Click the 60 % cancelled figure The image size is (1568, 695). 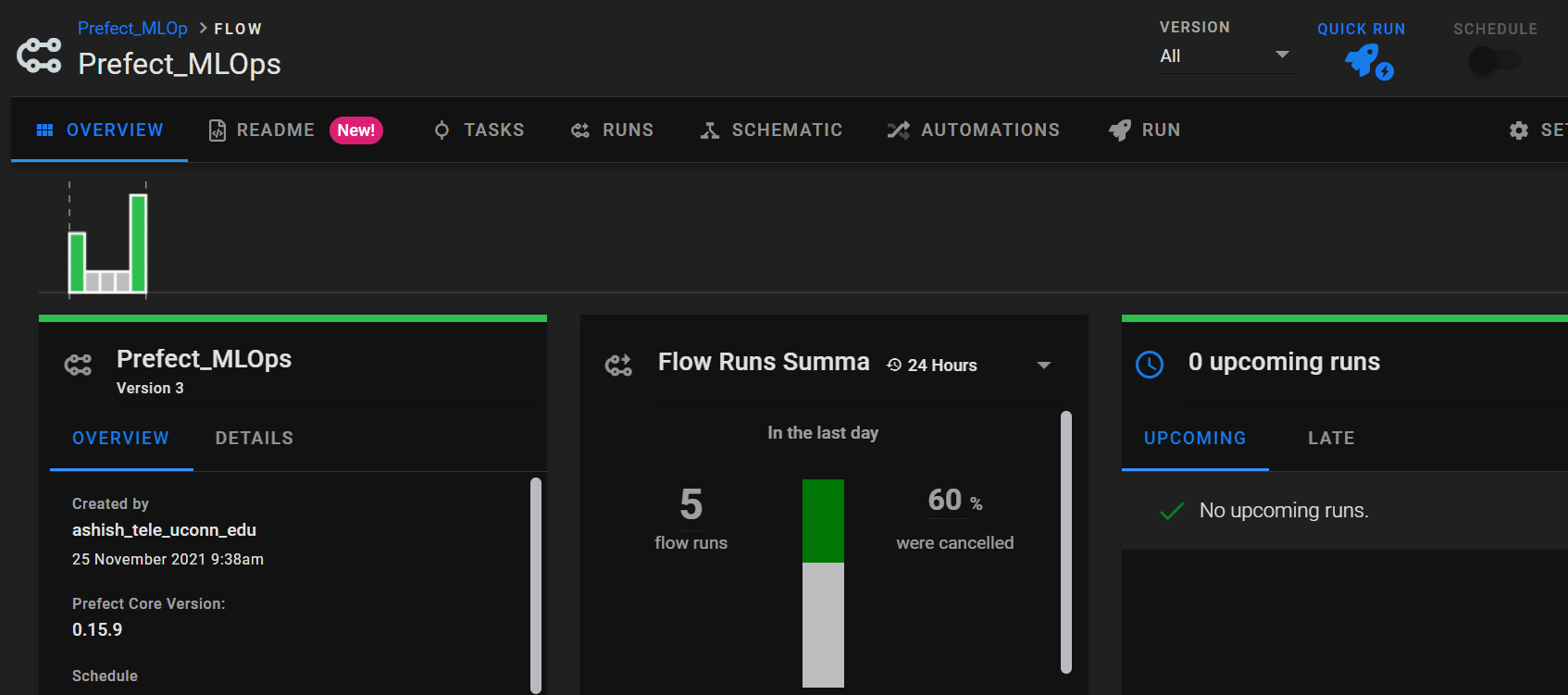pyautogui.click(x=955, y=501)
